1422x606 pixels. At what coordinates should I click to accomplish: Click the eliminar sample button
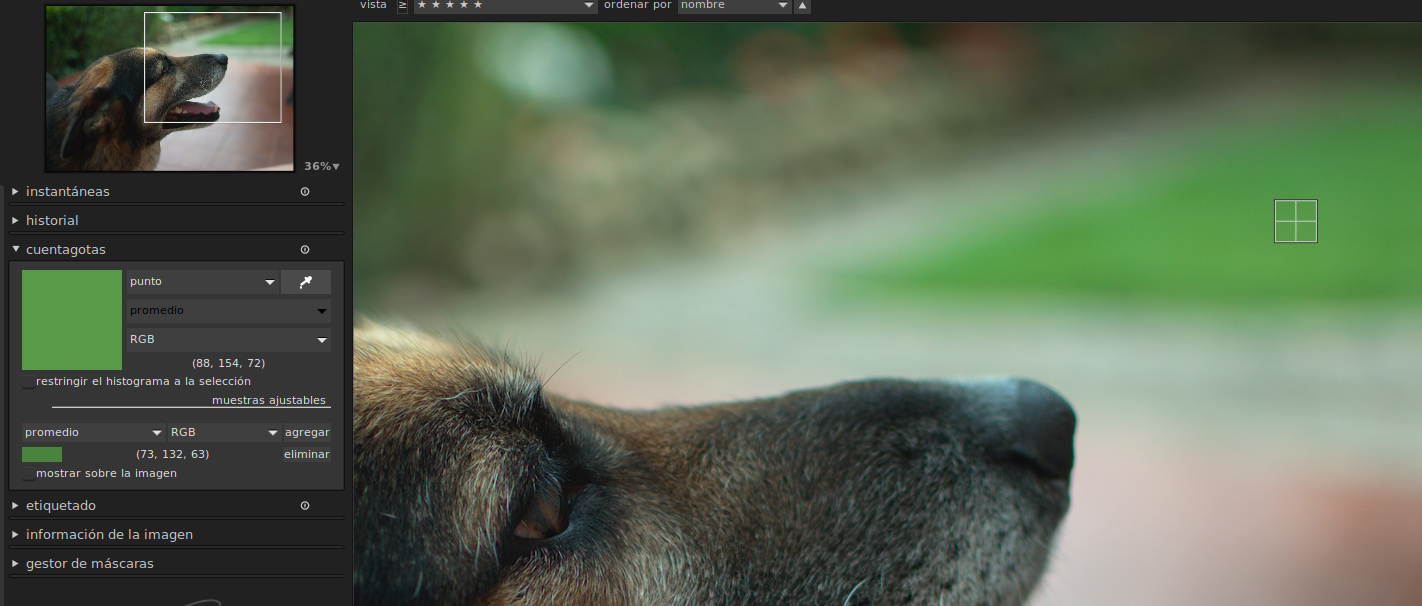click(306, 454)
